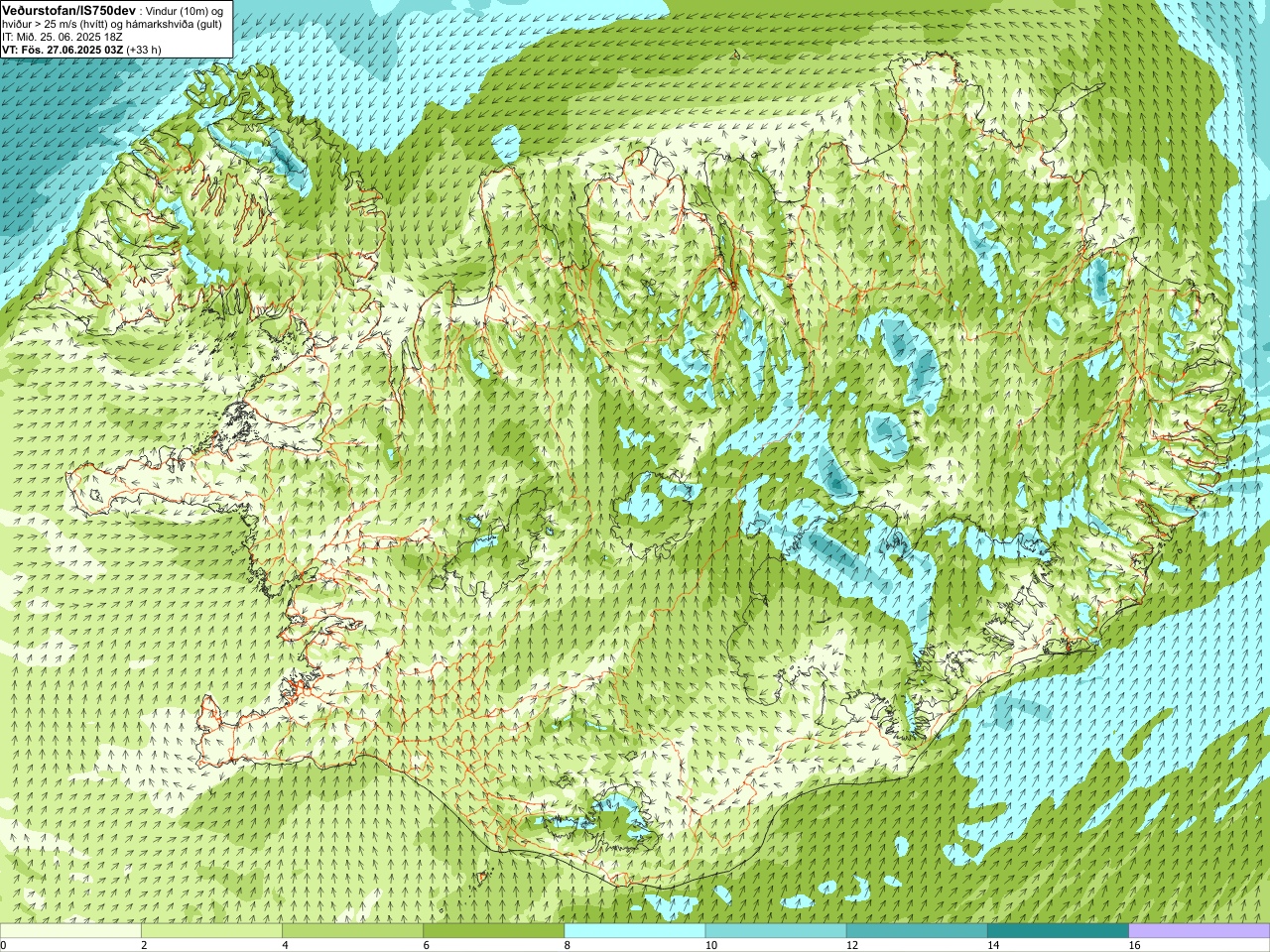Click the legend tick label "6"
This screenshot has width=1270, height=952.
click(427, 945)
